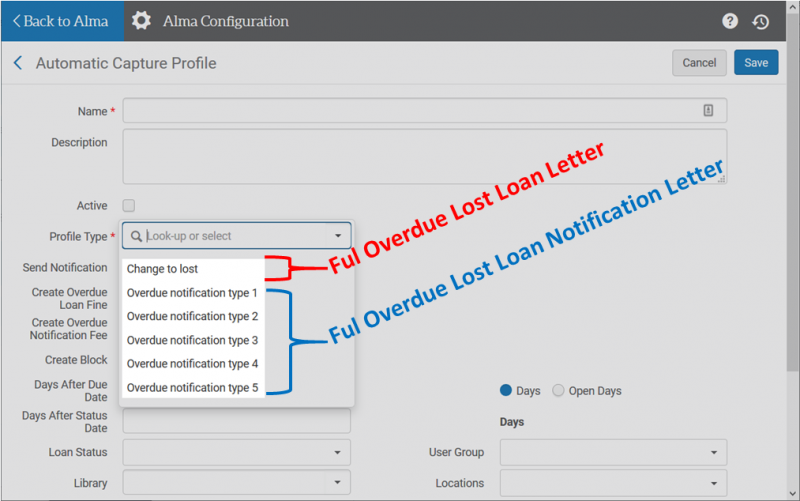Screen dimensions: 800x501
Task: Tick the Active checkbox
Action: click(x=129, y=206)
